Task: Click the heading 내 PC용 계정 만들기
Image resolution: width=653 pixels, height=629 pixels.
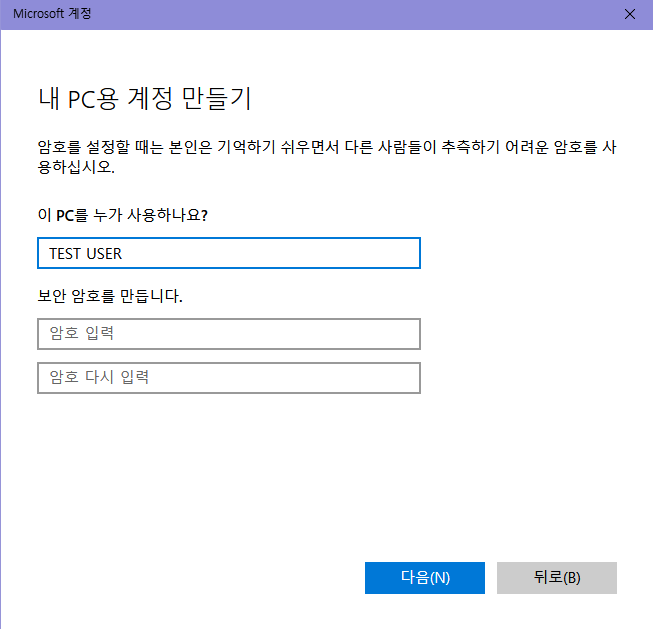Action: (145, 99)
